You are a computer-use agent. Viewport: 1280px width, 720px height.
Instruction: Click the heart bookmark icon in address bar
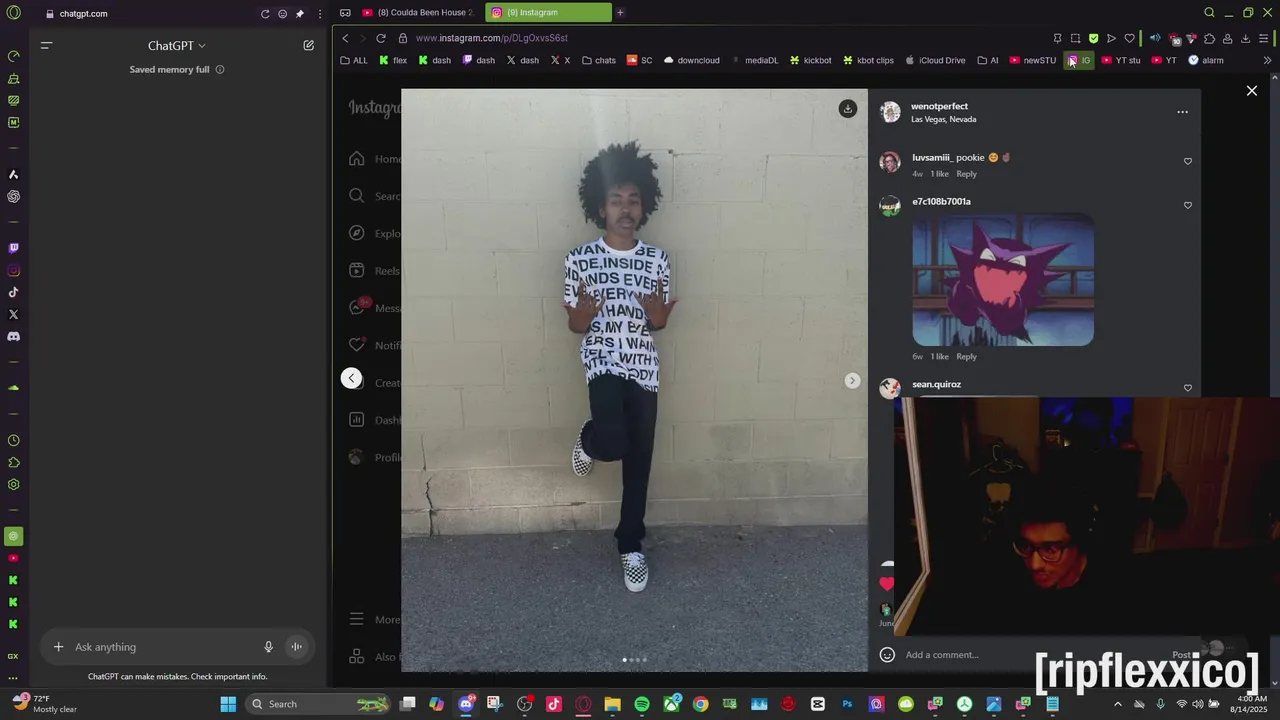pyautogui.click(x=1130, y=38)
